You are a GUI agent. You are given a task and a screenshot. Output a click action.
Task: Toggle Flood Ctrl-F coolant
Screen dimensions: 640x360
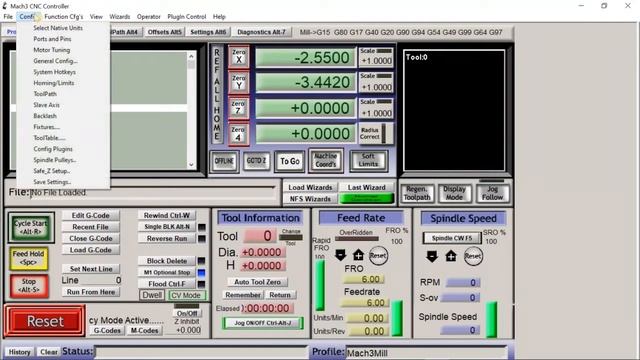167,284
